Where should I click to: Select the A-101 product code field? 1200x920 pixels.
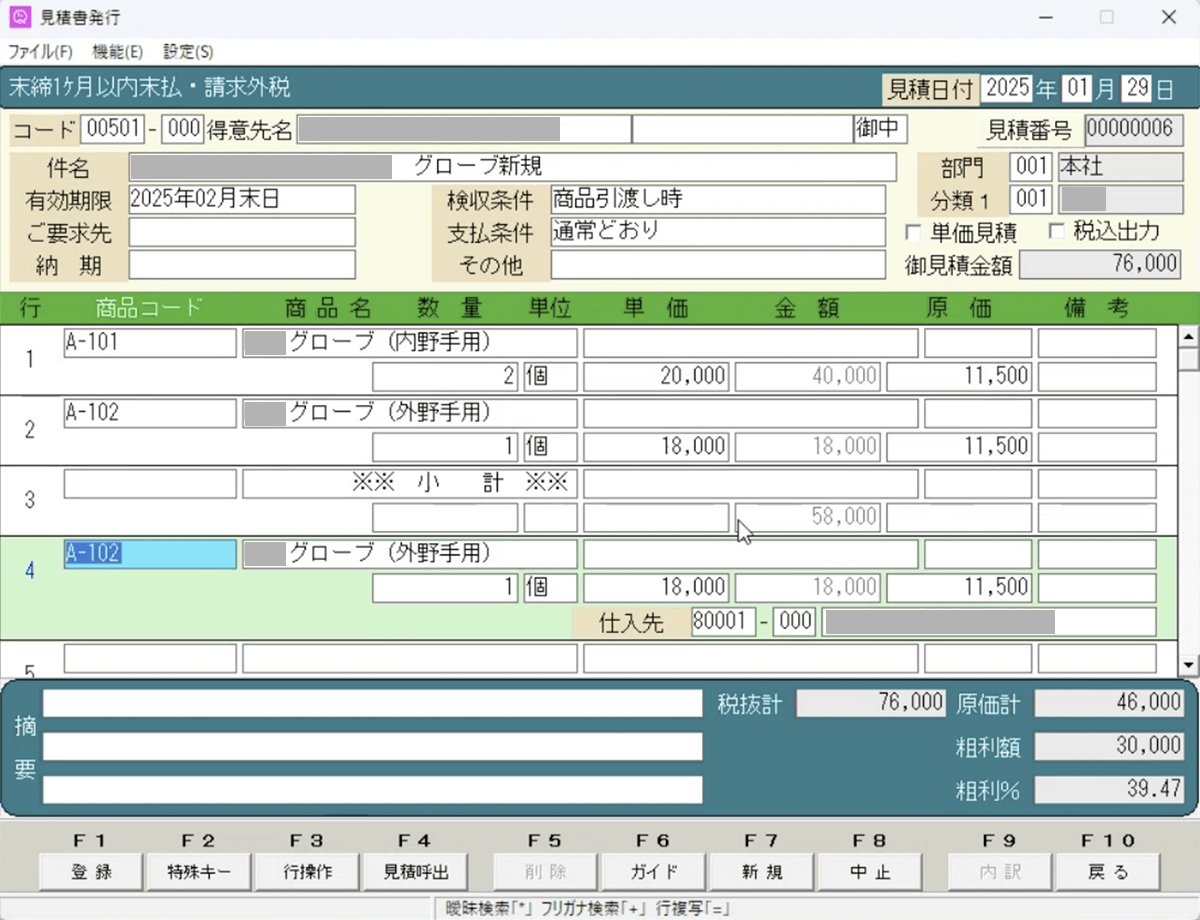tap(150, 343)
